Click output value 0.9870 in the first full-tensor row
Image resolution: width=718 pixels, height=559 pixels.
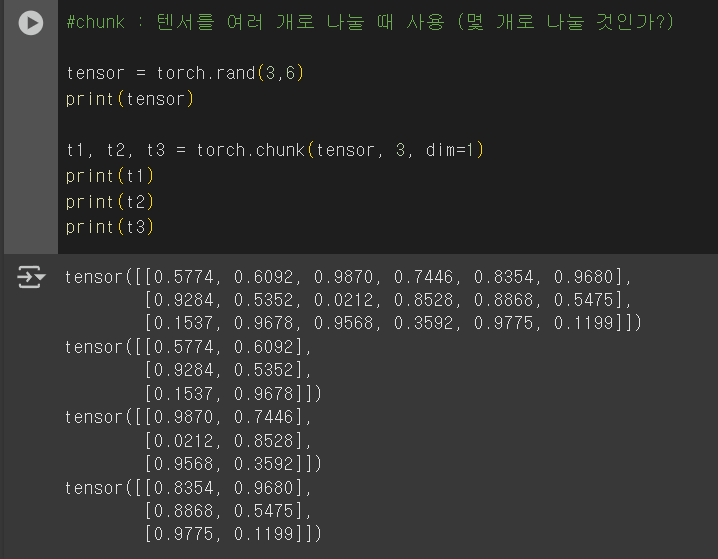click(x=343, y=277)
